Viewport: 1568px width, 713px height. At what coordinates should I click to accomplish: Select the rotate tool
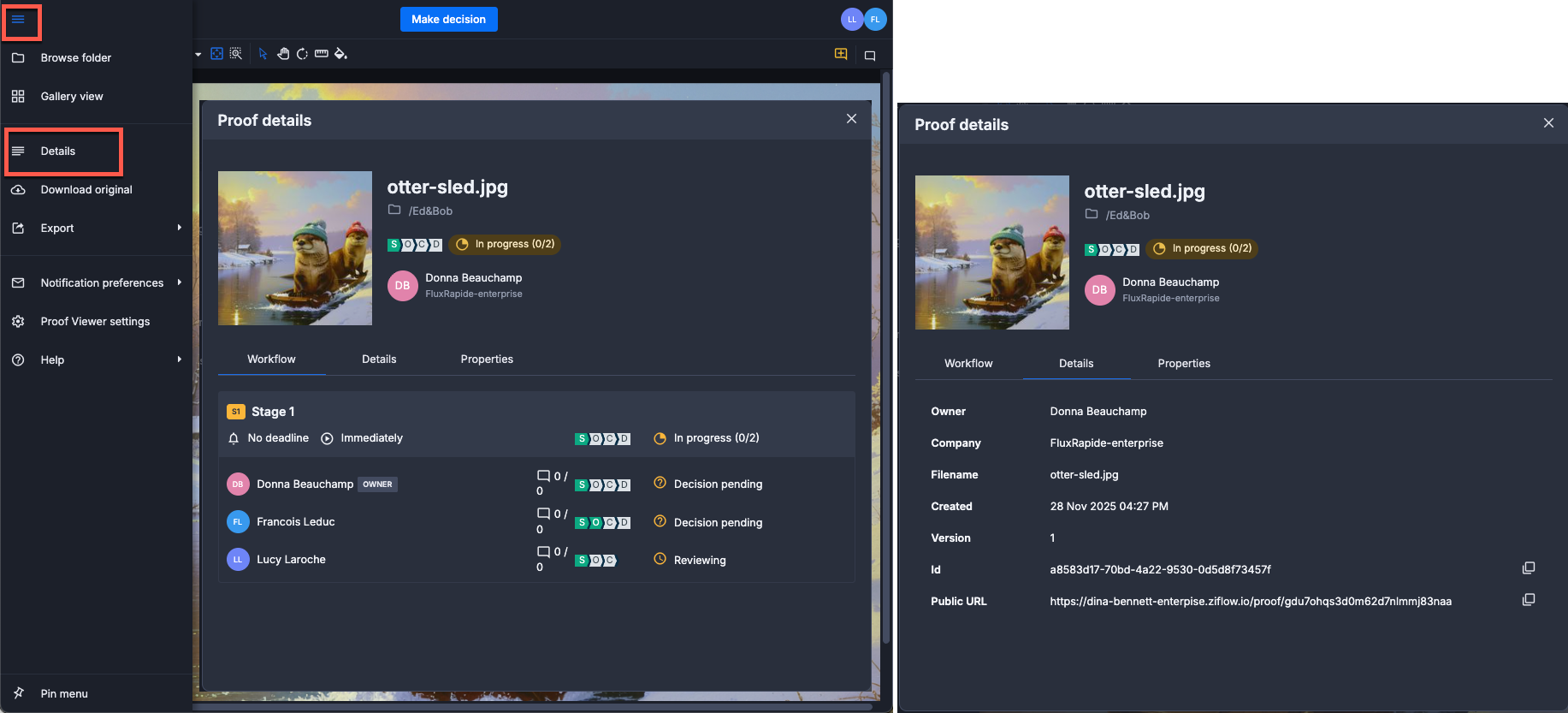302,54
